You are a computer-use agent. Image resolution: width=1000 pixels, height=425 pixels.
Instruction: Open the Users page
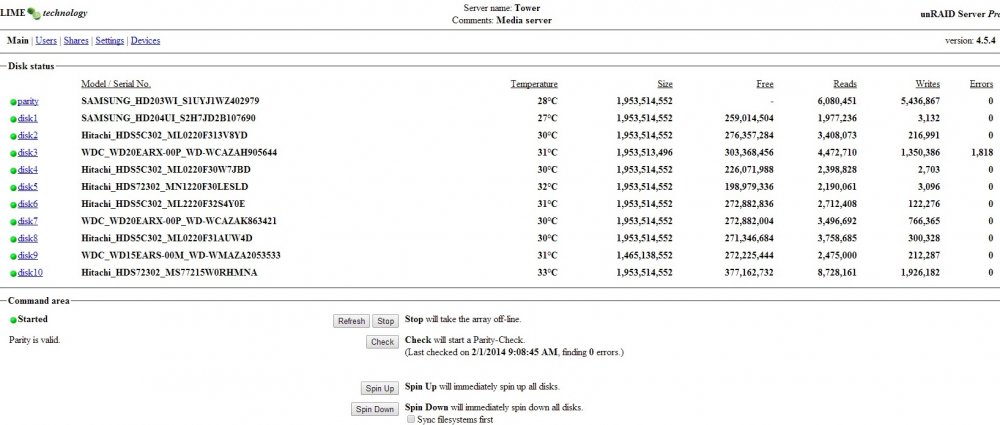(46, 41)
